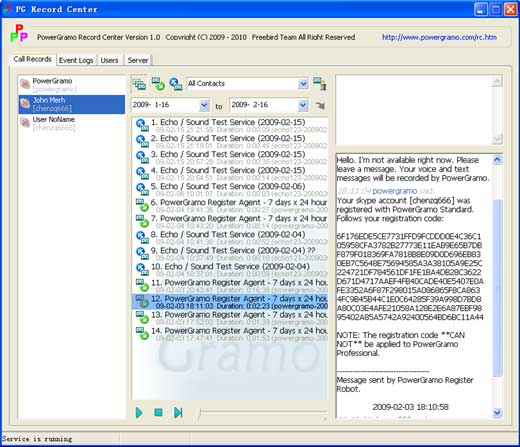Viewport: 520px width, 447px height.
Task: Open the end date 2009-2-16 picker
Action: tap(303, 106)
